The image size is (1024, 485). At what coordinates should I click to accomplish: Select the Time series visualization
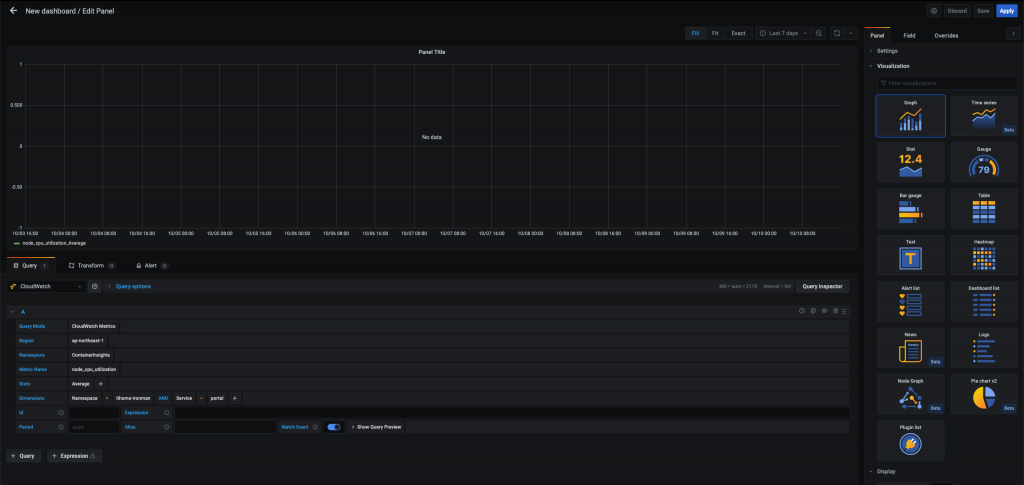tap(984, 116)
